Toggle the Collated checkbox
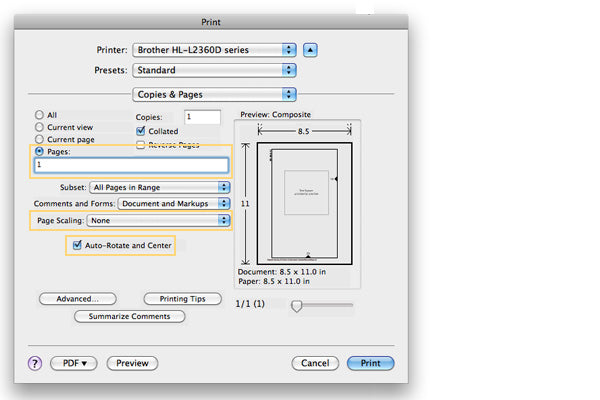The height and width of the screenshot is (400, 600). (141, 131)
